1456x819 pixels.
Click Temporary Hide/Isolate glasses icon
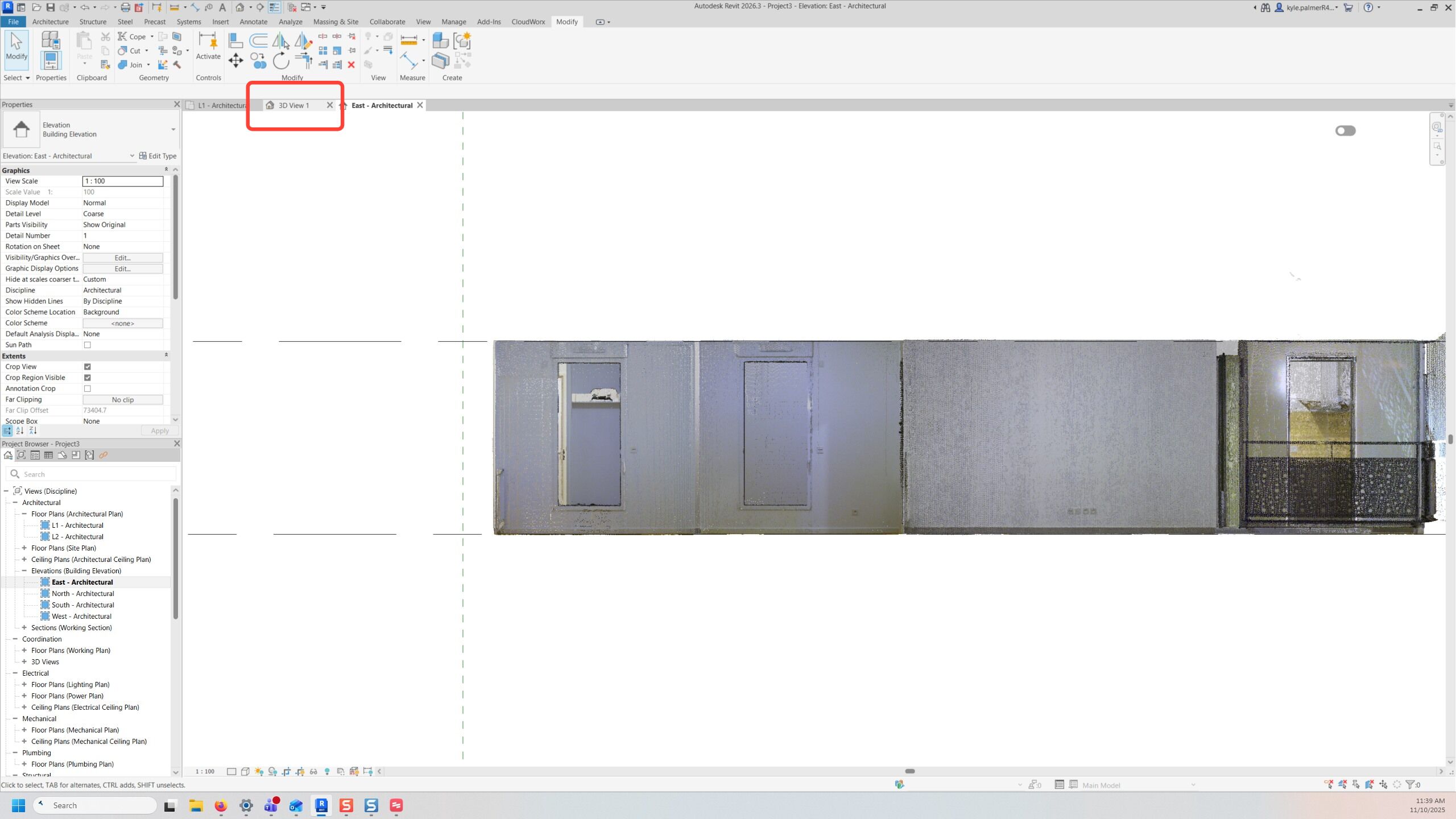(x=313, y=772)
